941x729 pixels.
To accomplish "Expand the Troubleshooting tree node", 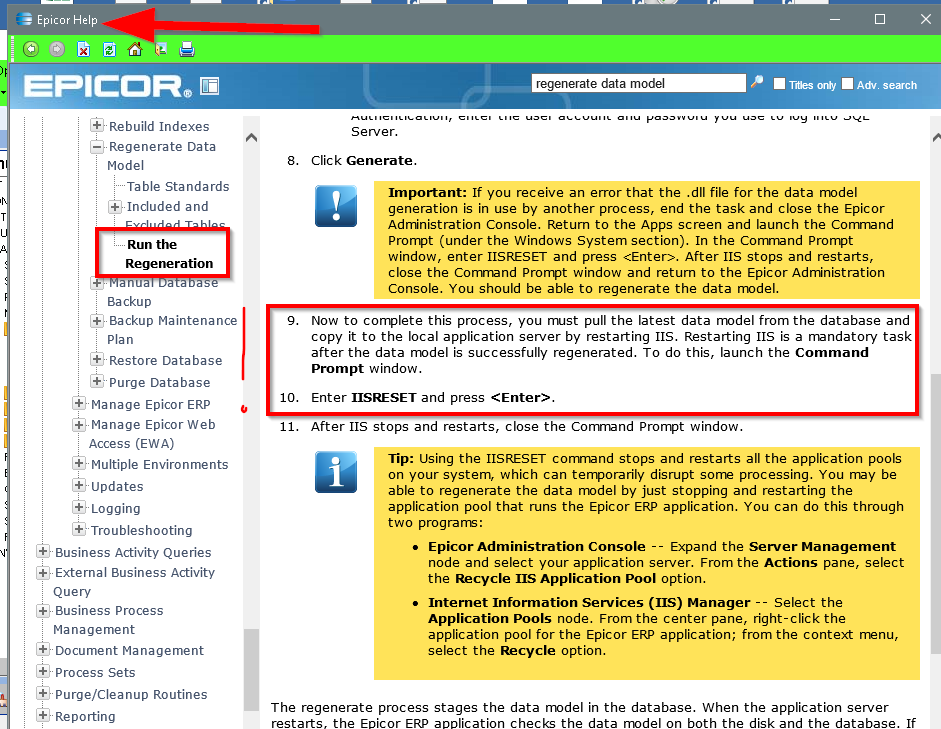I will click(79, 529).
